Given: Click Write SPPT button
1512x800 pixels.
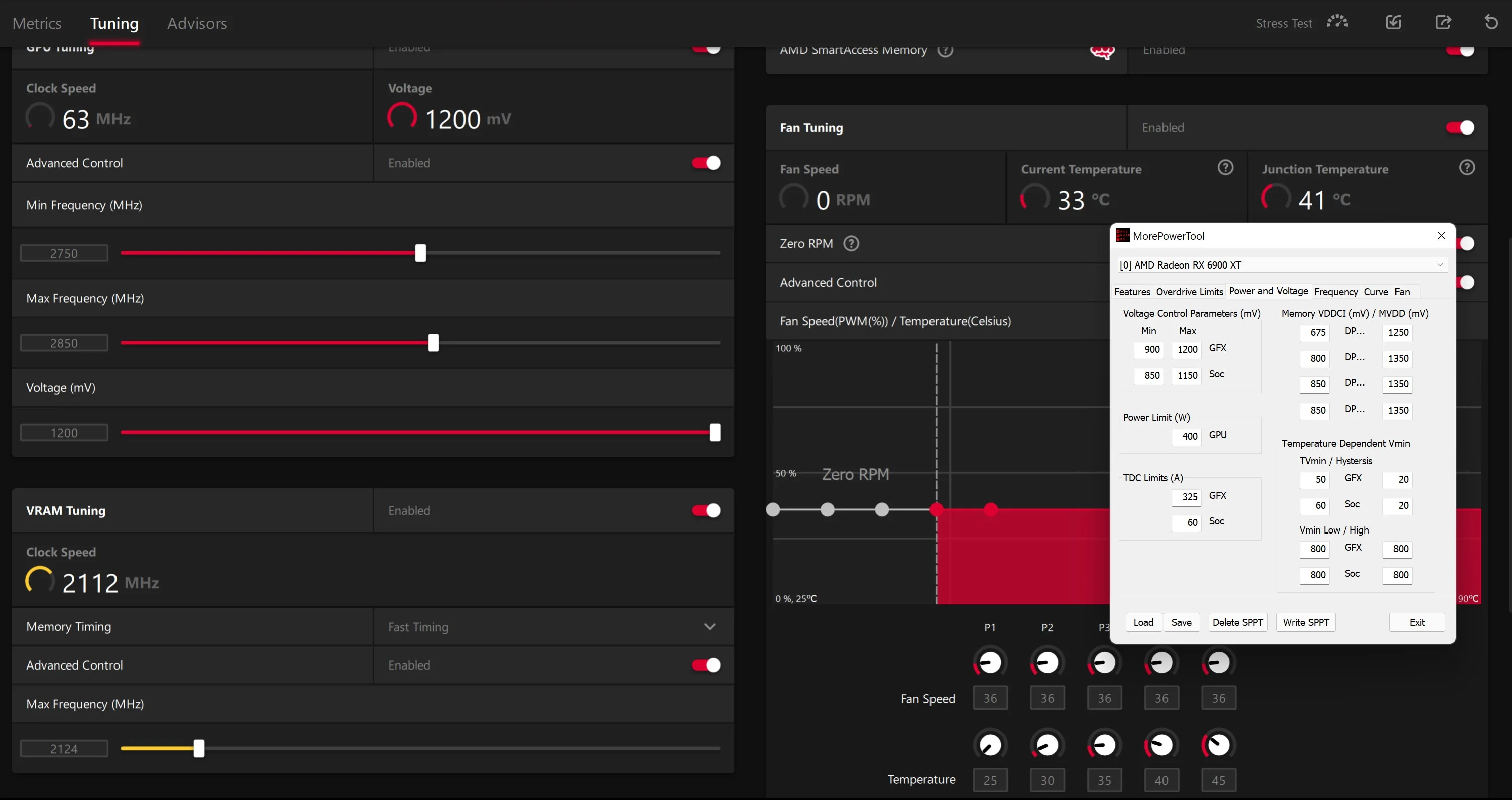Looking at the screenshot, I should (1306, 622).
